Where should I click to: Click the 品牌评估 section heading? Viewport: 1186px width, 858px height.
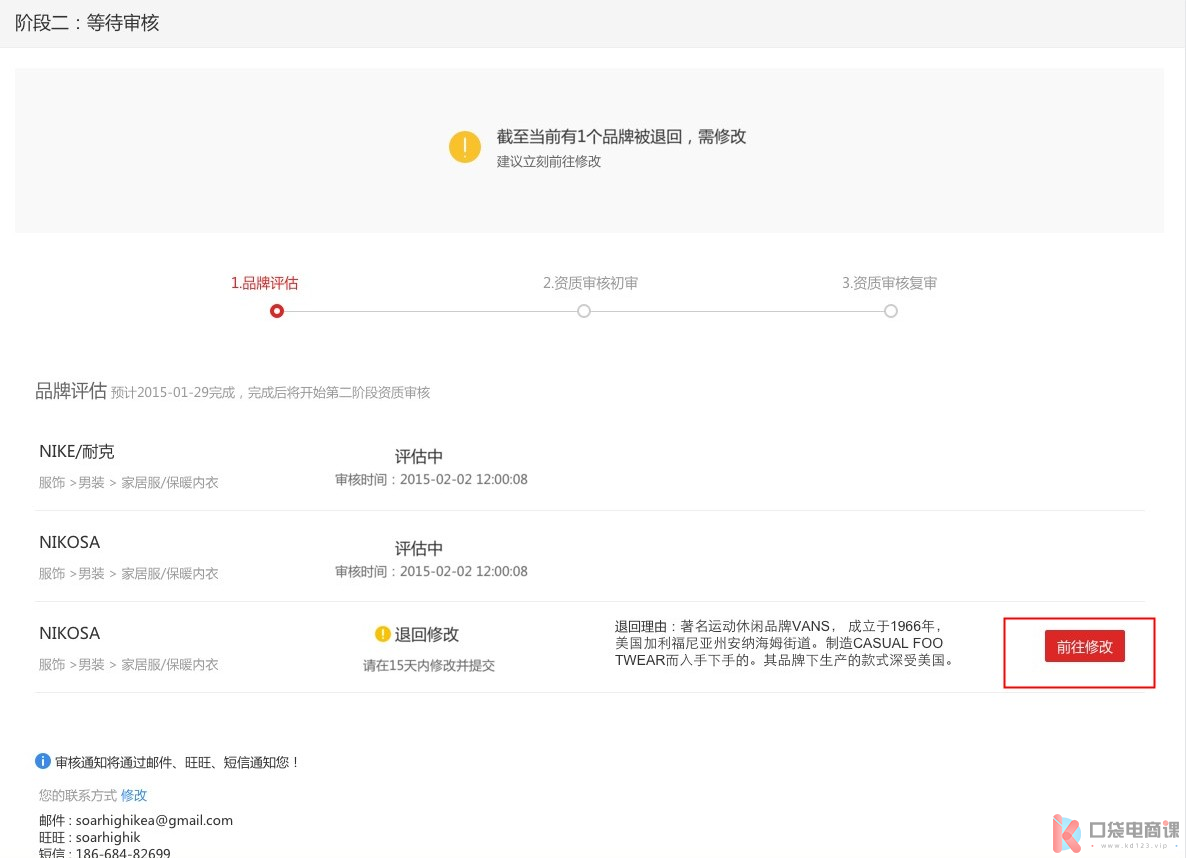tap(71, 391)
